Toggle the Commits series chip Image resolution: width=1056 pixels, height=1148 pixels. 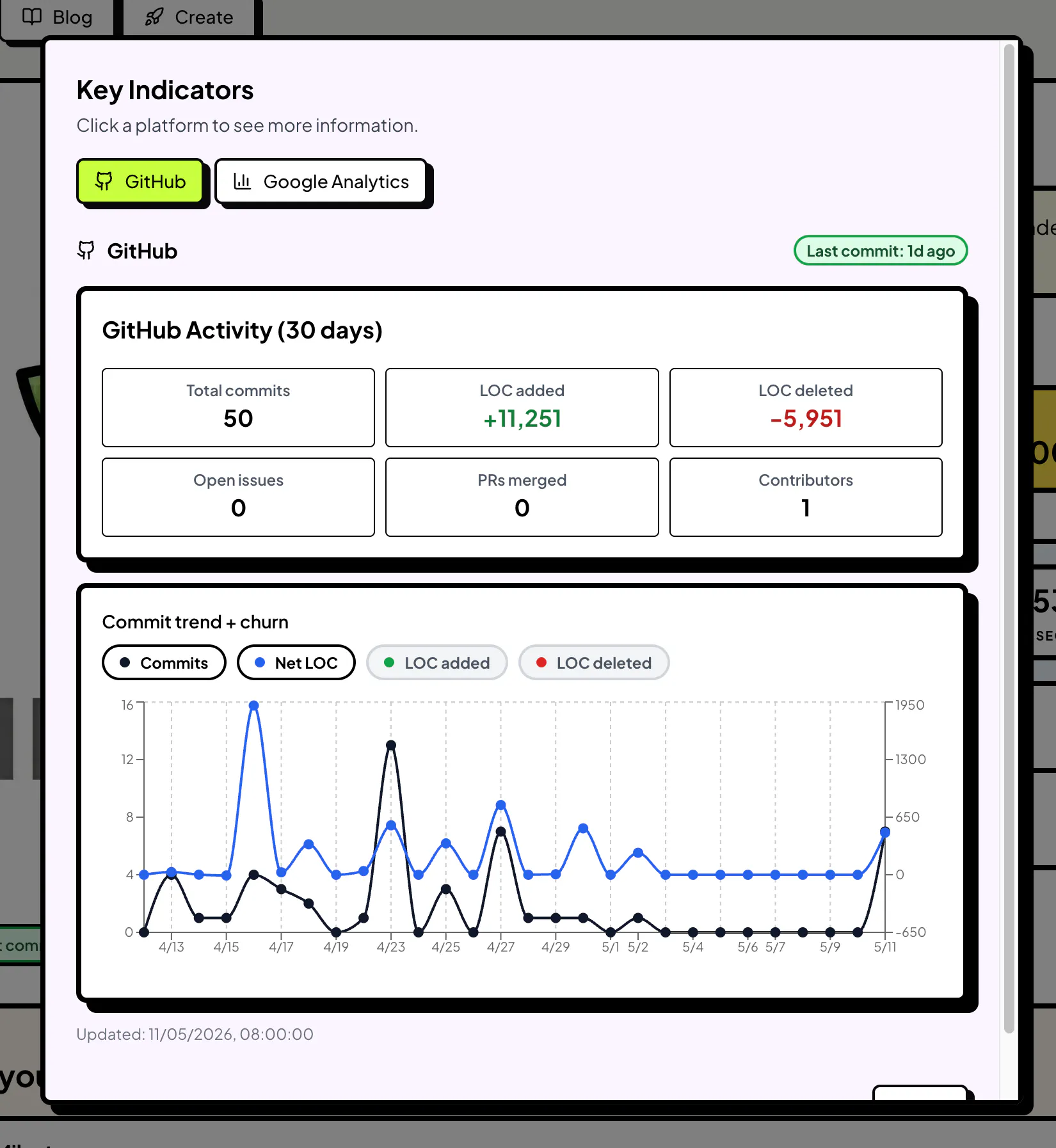click(164, 663)
